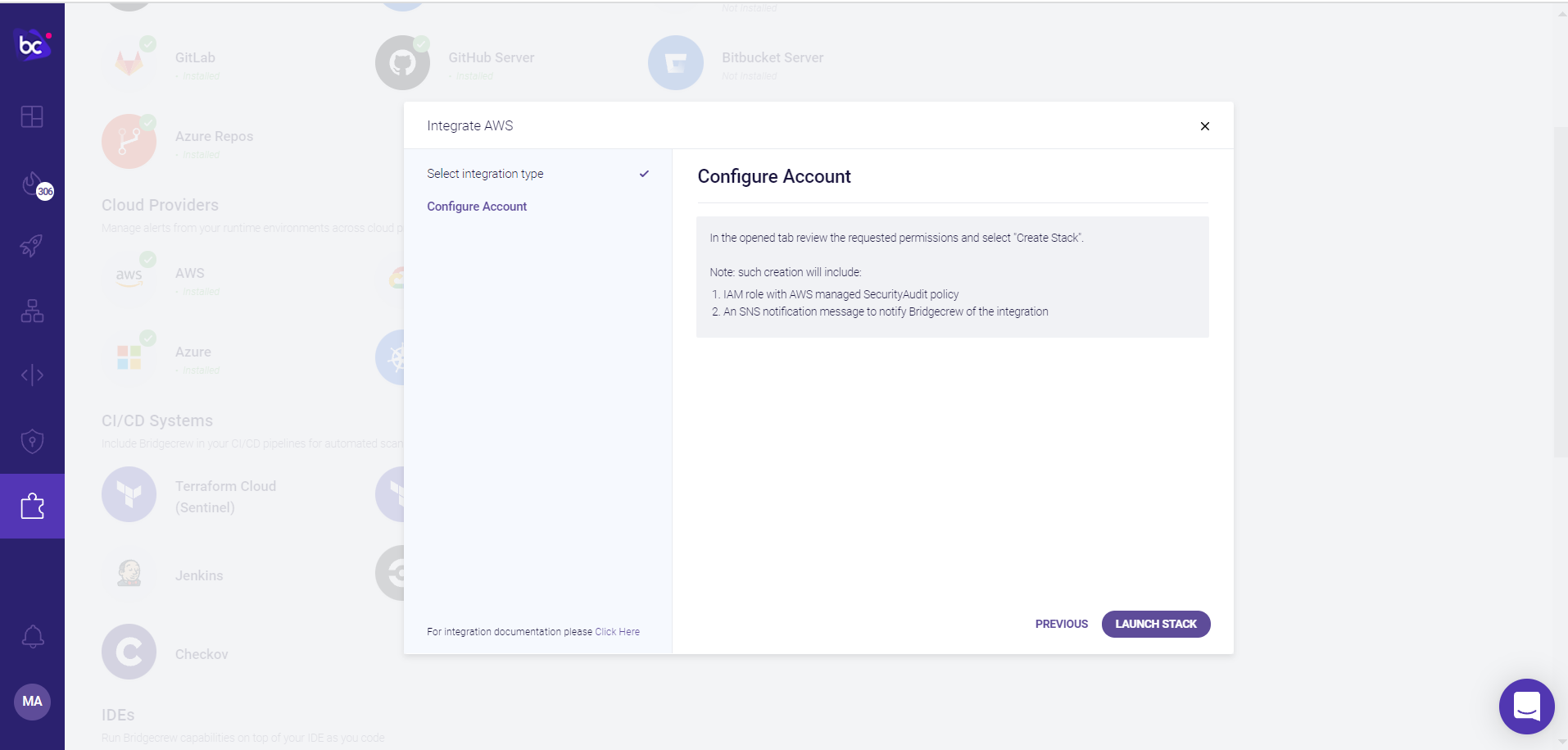Click the 'GitLab' label text

pyautogui.click(x=195, y=57)
